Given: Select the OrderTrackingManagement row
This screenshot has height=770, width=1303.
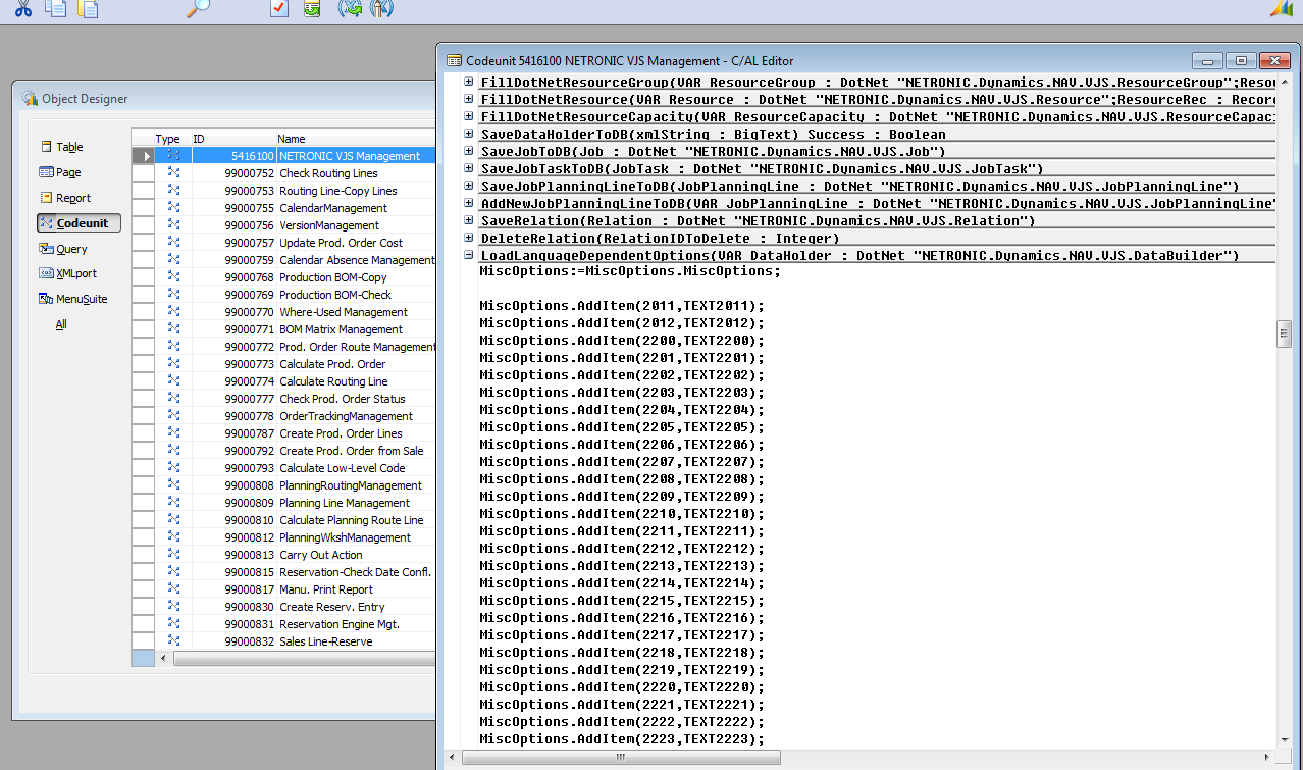Looking at the screenshot, I should point(284,416).
